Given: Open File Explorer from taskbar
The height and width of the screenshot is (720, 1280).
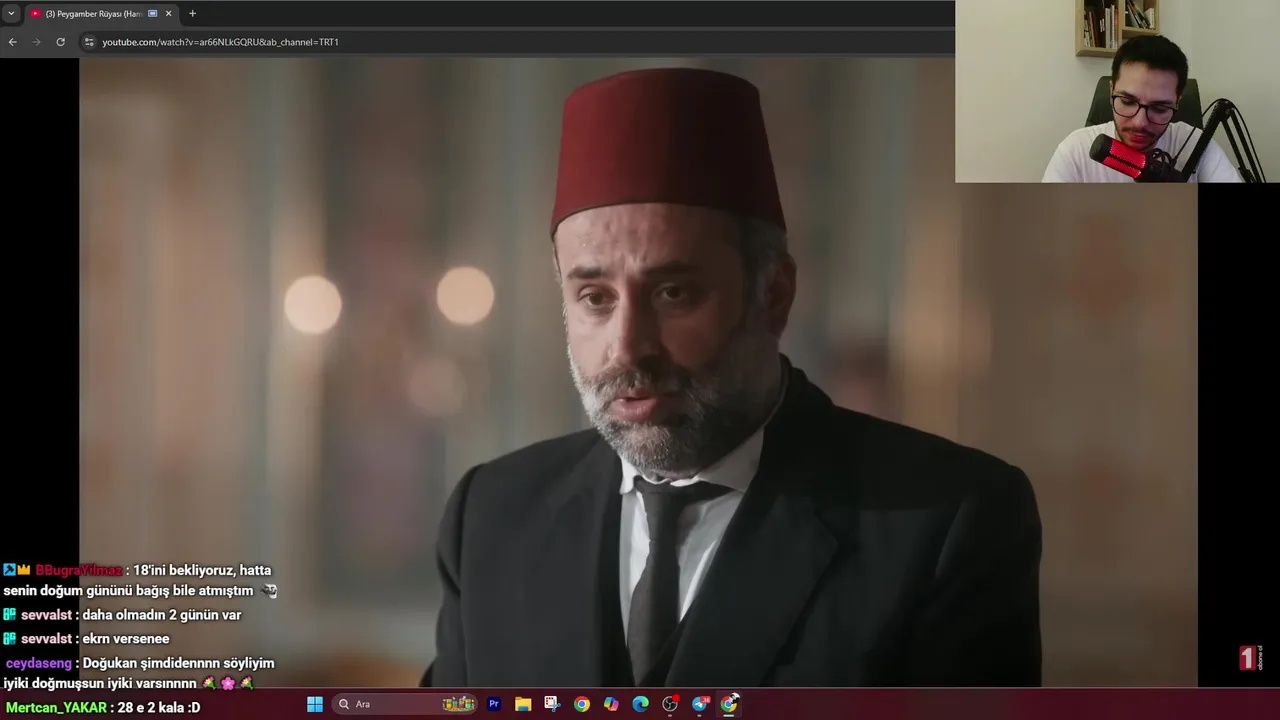Looking at the screenshot, I should click(523, 704).
